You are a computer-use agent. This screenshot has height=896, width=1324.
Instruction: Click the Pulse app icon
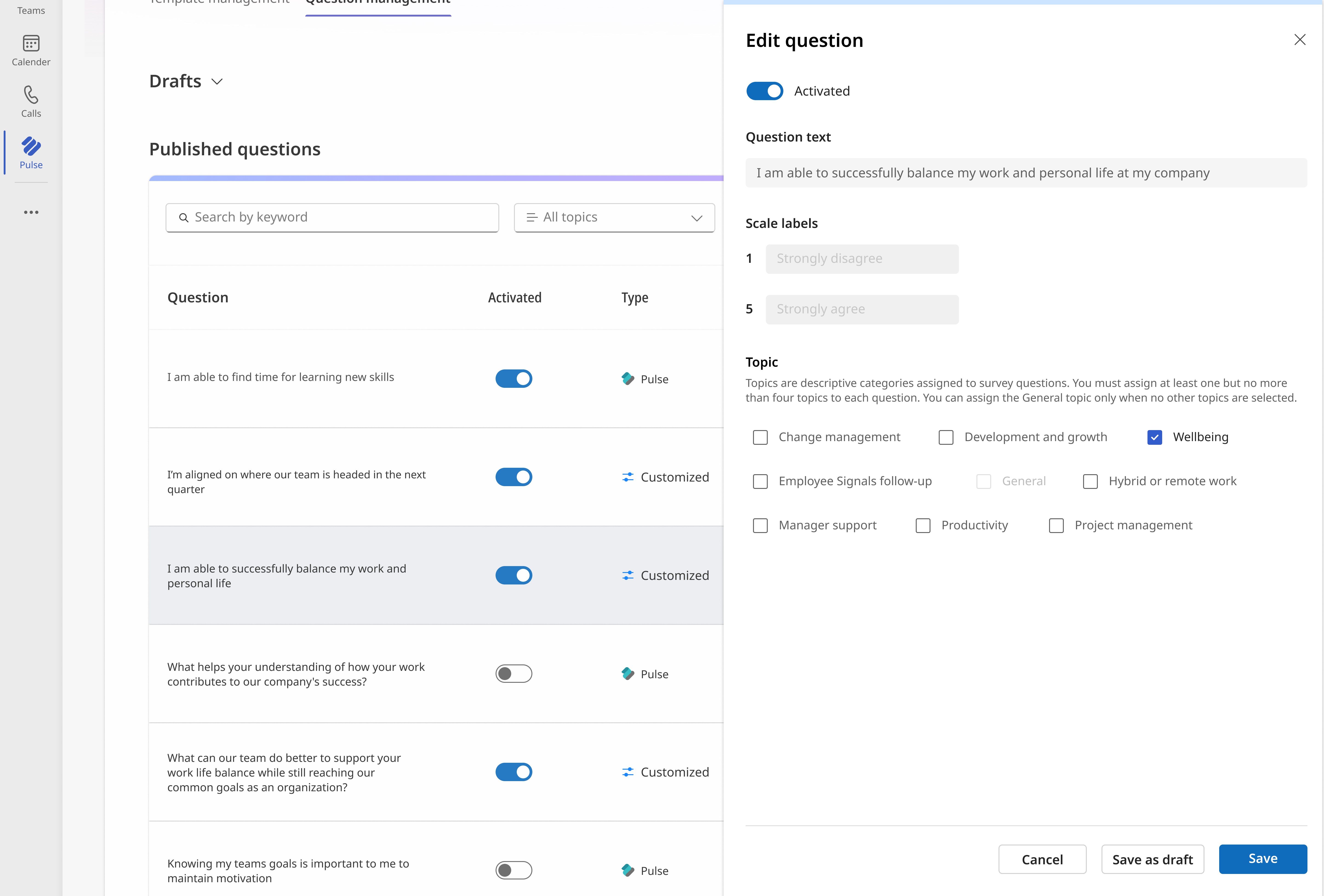tap(31, 147)
